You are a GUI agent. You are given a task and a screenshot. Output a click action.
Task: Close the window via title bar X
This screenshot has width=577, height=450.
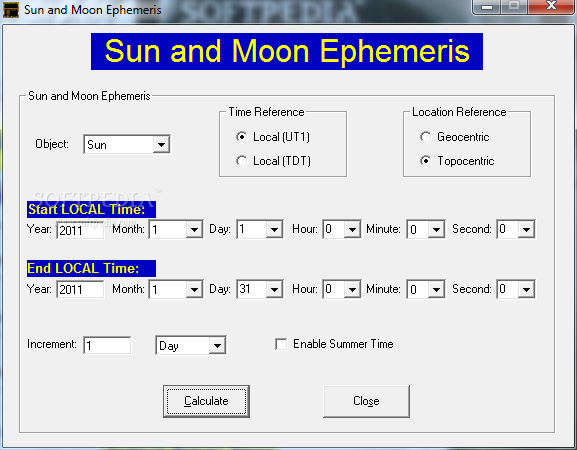tap(551, 6)
